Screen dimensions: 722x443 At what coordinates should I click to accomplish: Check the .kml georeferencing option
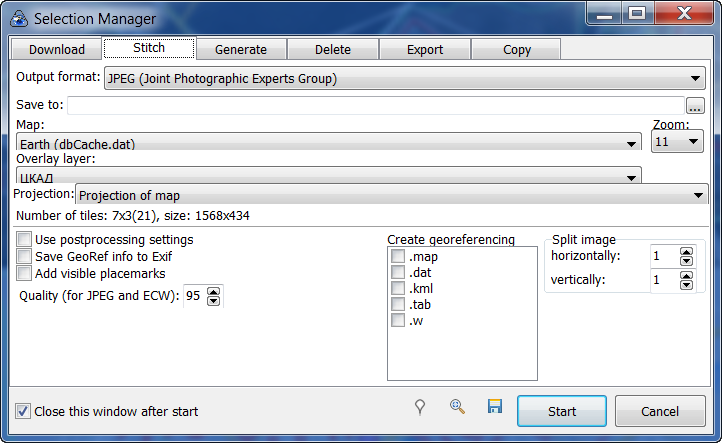coord(398,289)
